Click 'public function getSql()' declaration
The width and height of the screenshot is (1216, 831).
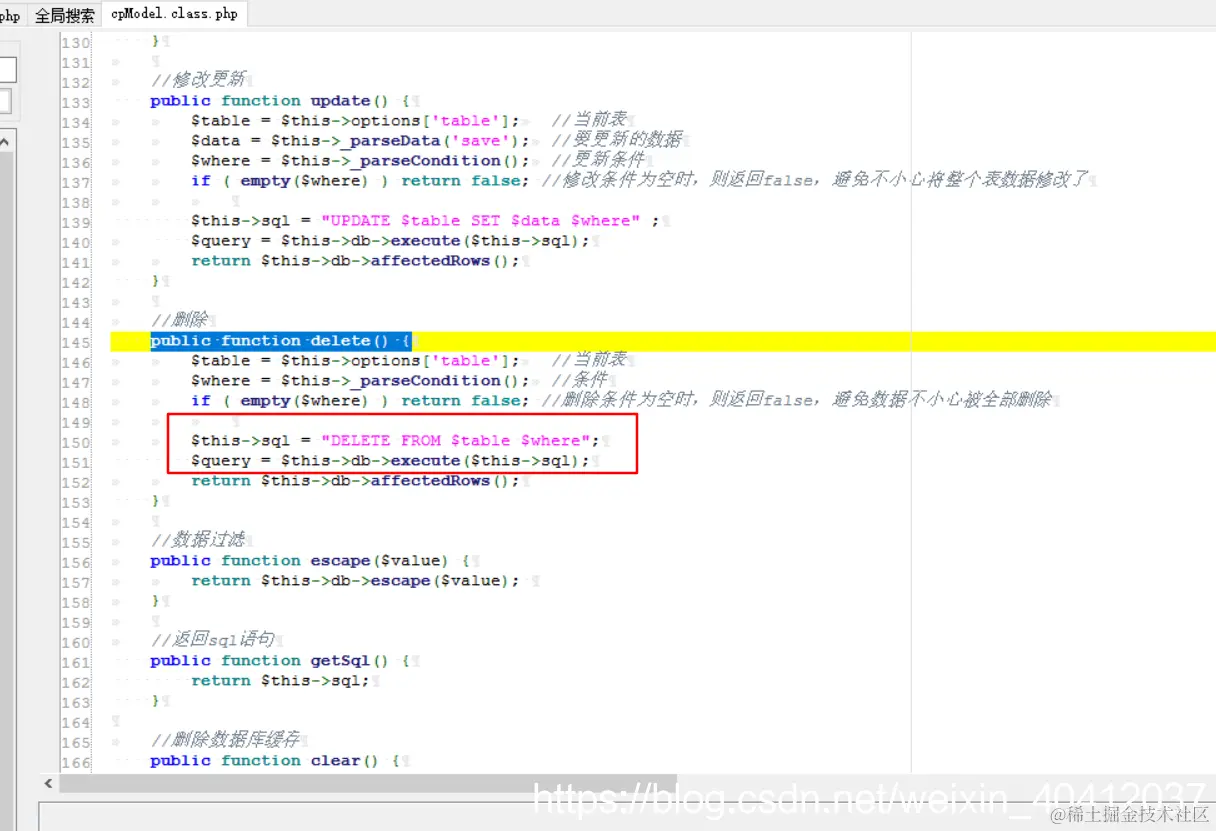(x=270, y=661)
